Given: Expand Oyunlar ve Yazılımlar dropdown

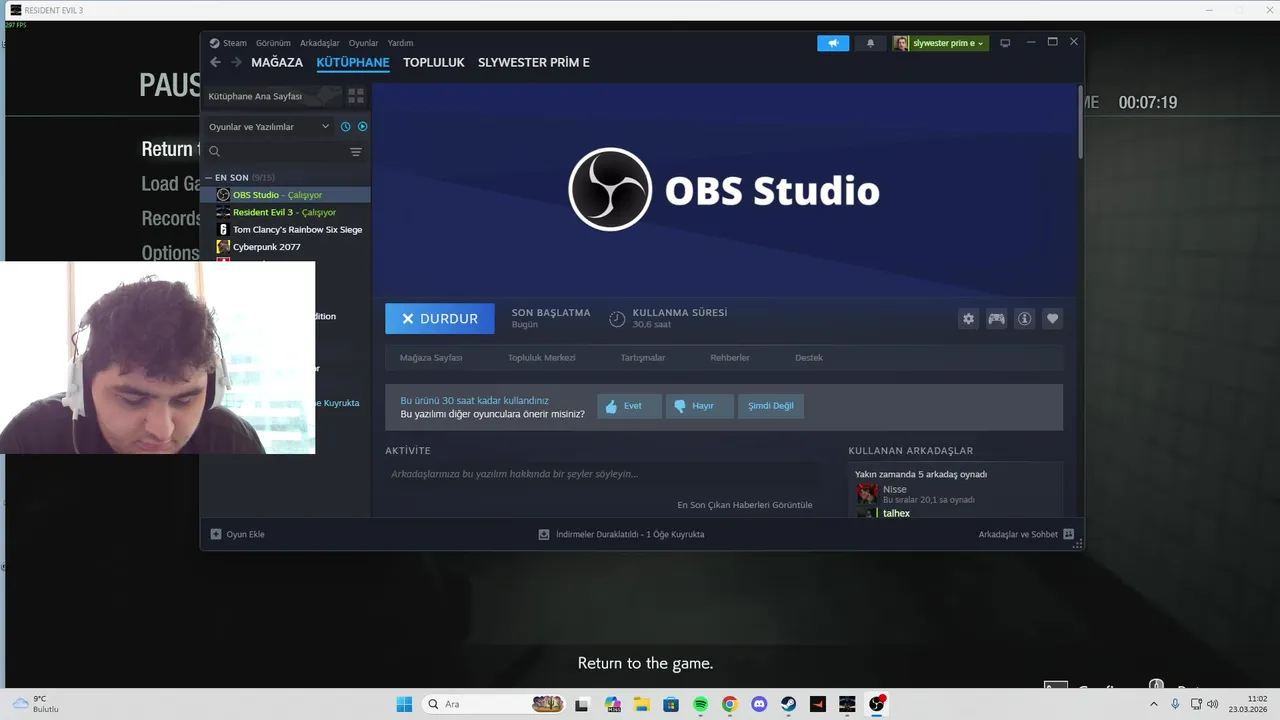Looking at the screenshot, I should click(x=269, y=127).
